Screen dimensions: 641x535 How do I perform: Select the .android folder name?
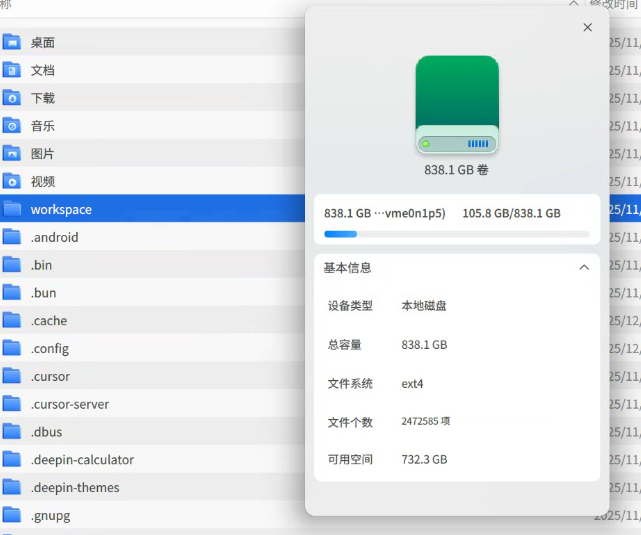[54, 237]
